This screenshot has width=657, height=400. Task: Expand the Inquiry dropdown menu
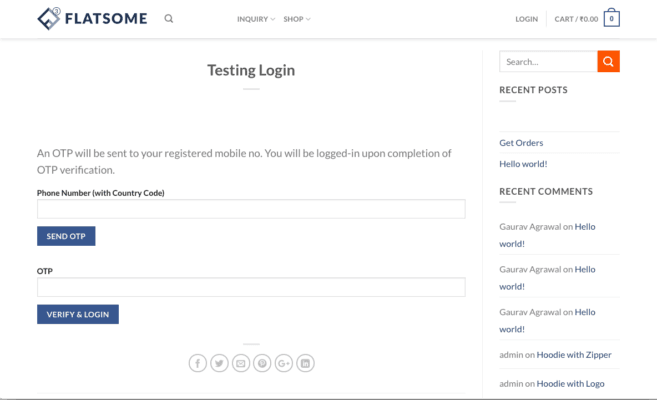pyautogui.click(x=256, y=19)
